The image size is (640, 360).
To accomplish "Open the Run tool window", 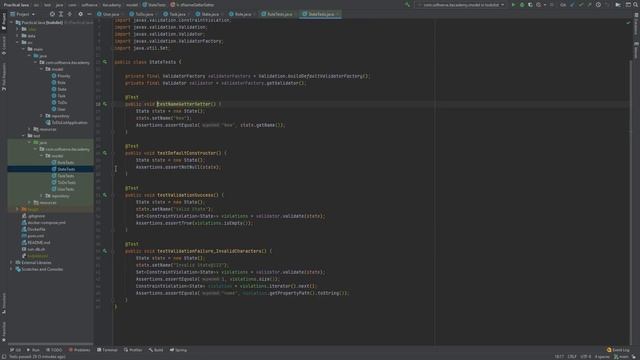I will (33, 350).
